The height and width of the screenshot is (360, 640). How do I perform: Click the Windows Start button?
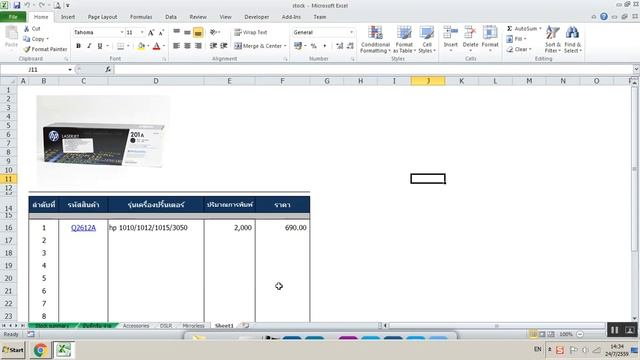coord(13,350)
